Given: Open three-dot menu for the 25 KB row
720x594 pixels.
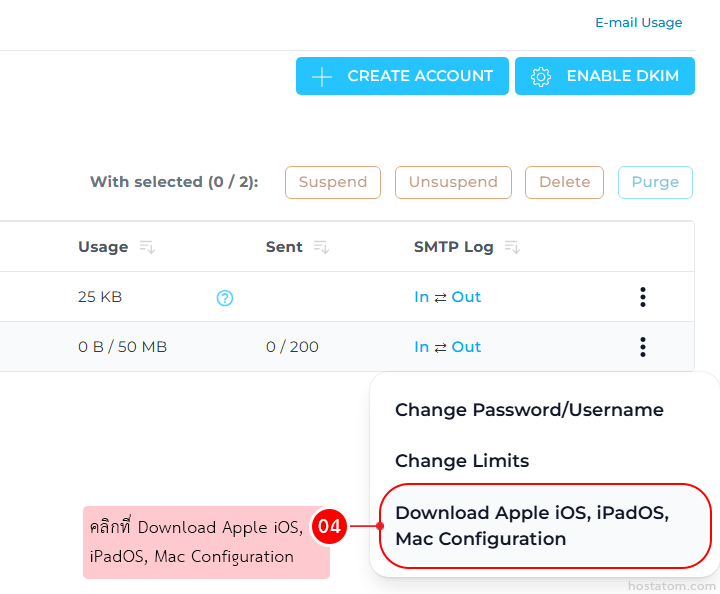Looking at the screenshot, I should 643,297.
